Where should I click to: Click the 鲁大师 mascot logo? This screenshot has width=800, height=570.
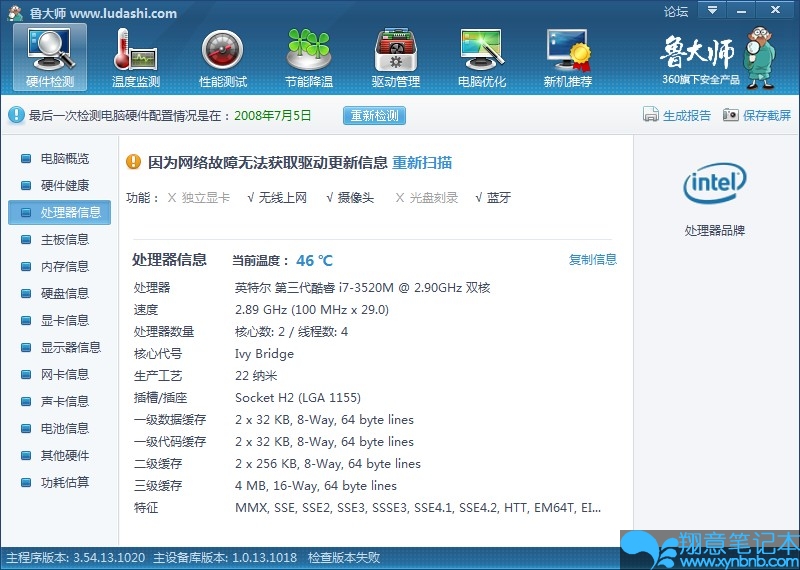[760, 58]
